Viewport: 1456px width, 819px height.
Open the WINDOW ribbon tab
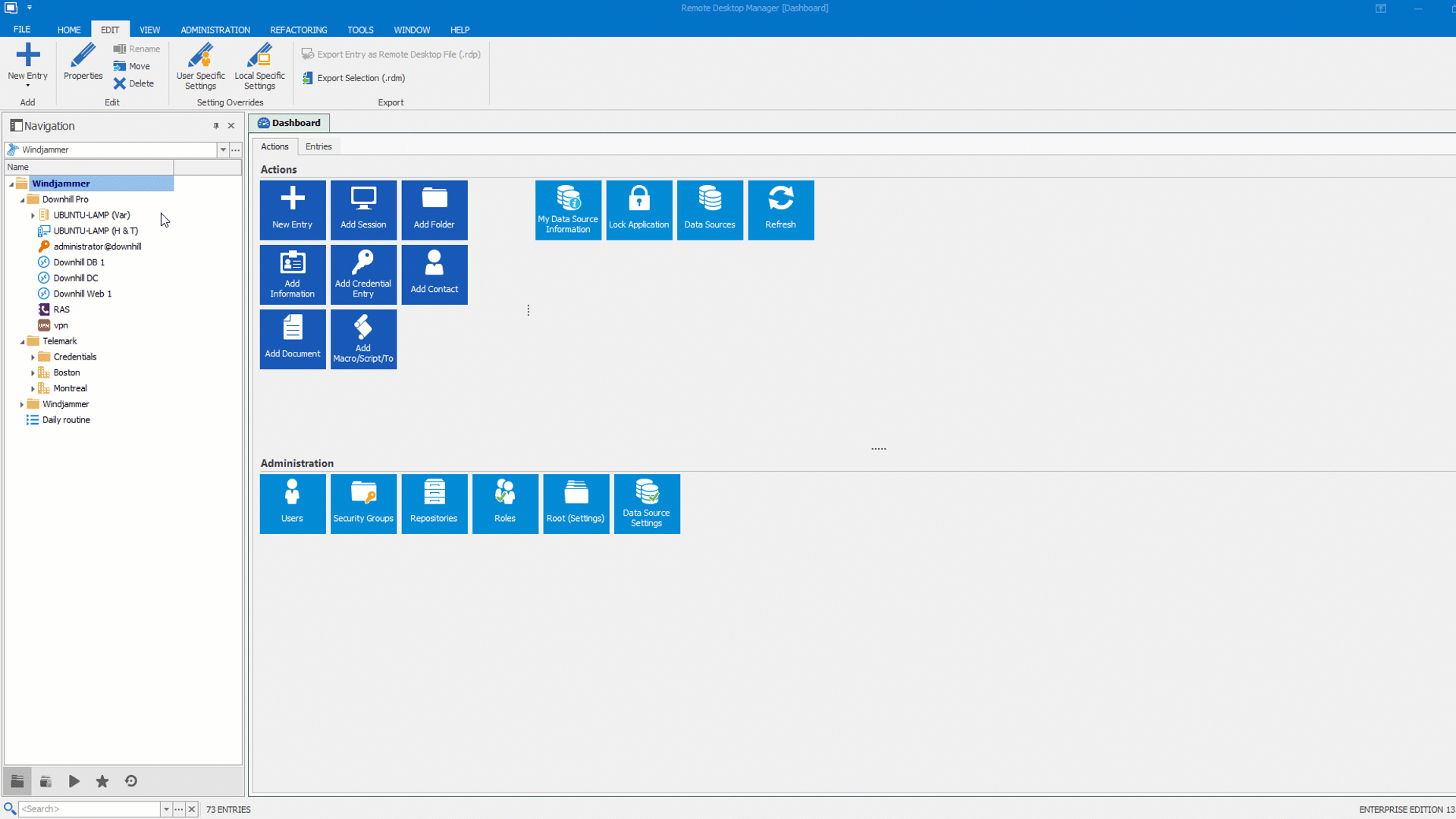coord(412,30)
